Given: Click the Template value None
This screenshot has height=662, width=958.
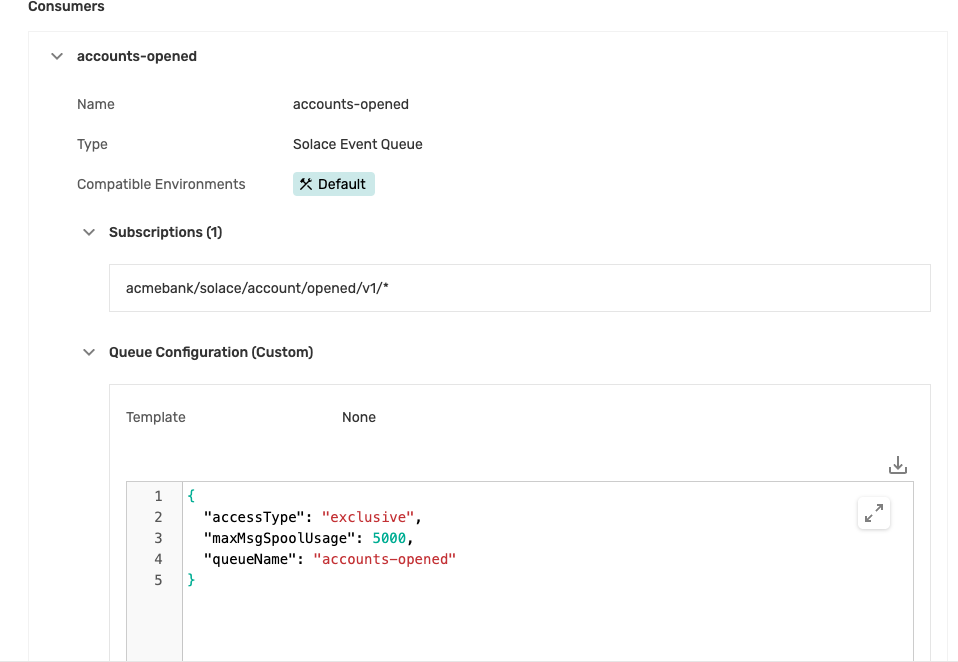Looking at the screenshot, I should 358,417.
